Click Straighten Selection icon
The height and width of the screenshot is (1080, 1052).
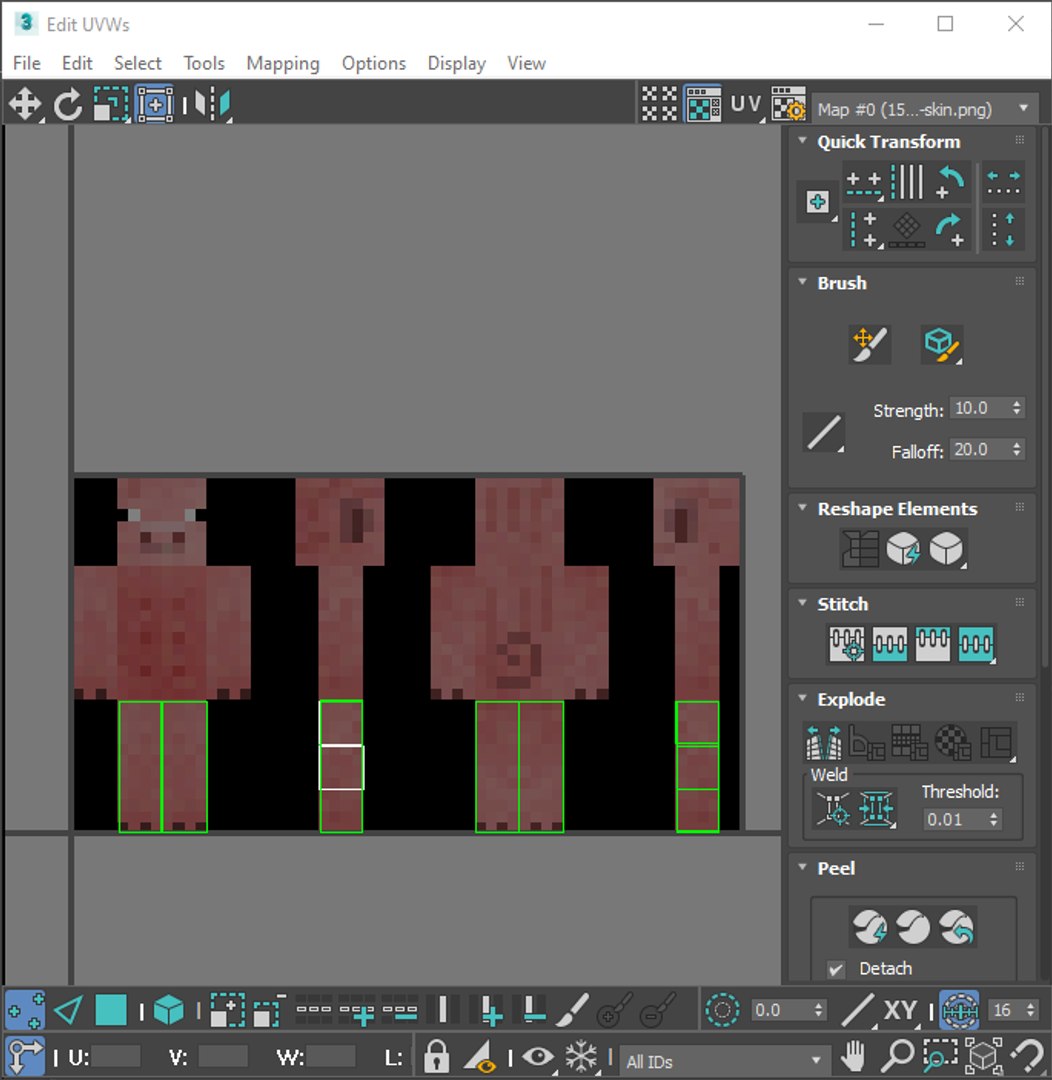click(860, 549)
